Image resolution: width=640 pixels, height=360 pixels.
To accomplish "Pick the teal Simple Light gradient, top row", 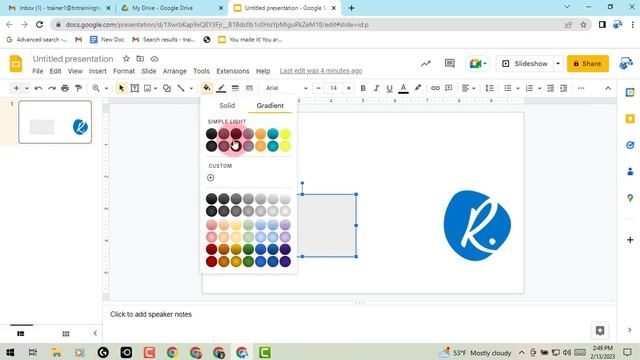I will 273,133.
